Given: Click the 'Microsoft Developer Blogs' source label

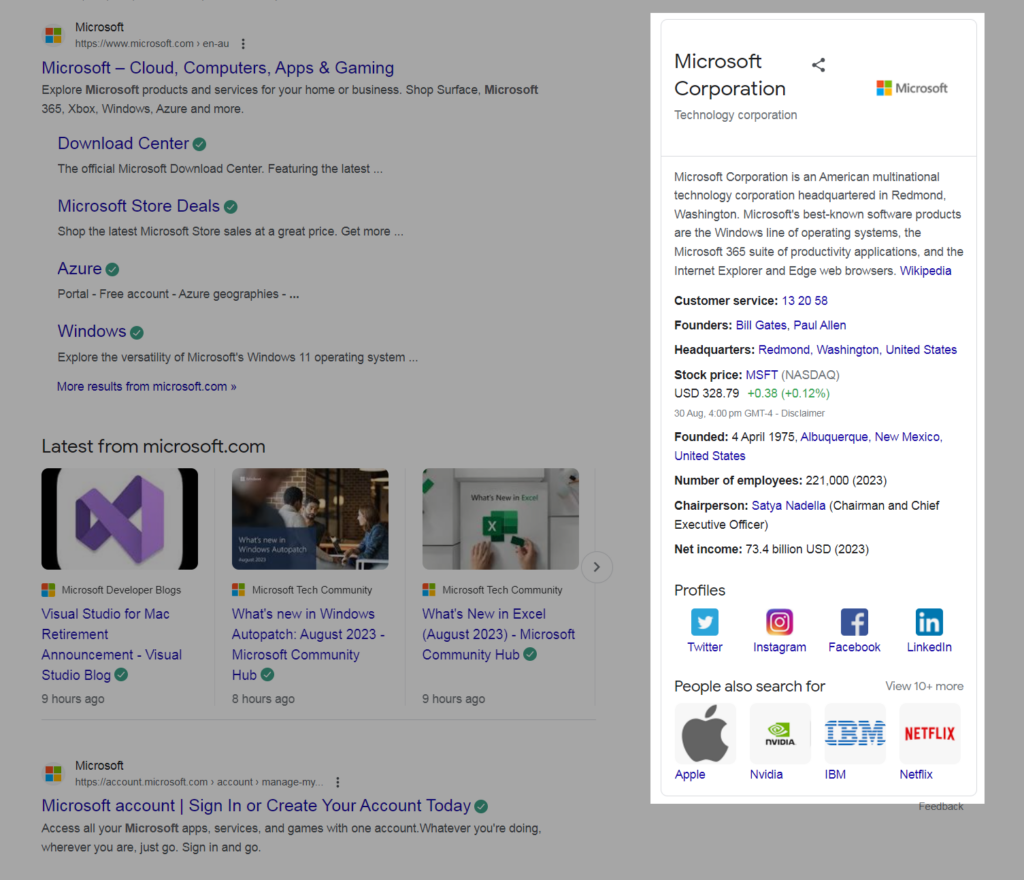Looking at the screenshot, I should pyautogui.click(x=121, y=590).
